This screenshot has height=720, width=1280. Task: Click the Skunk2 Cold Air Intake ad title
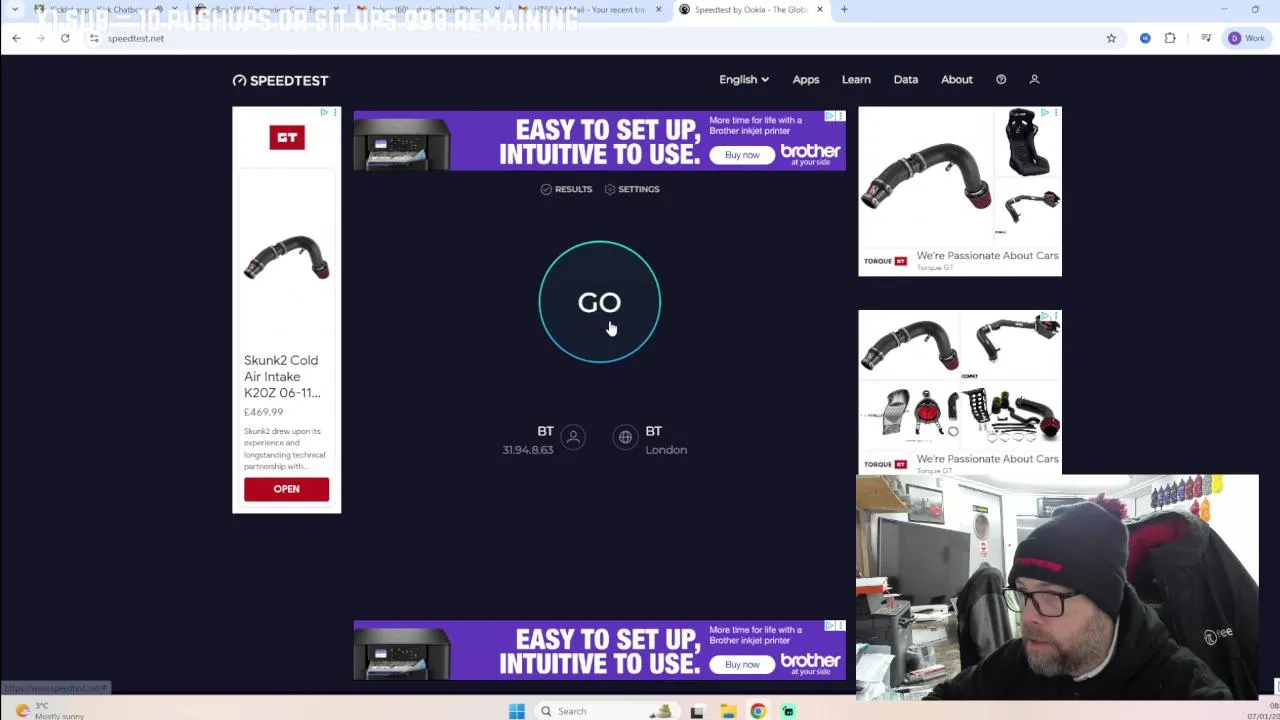(282, 376)
